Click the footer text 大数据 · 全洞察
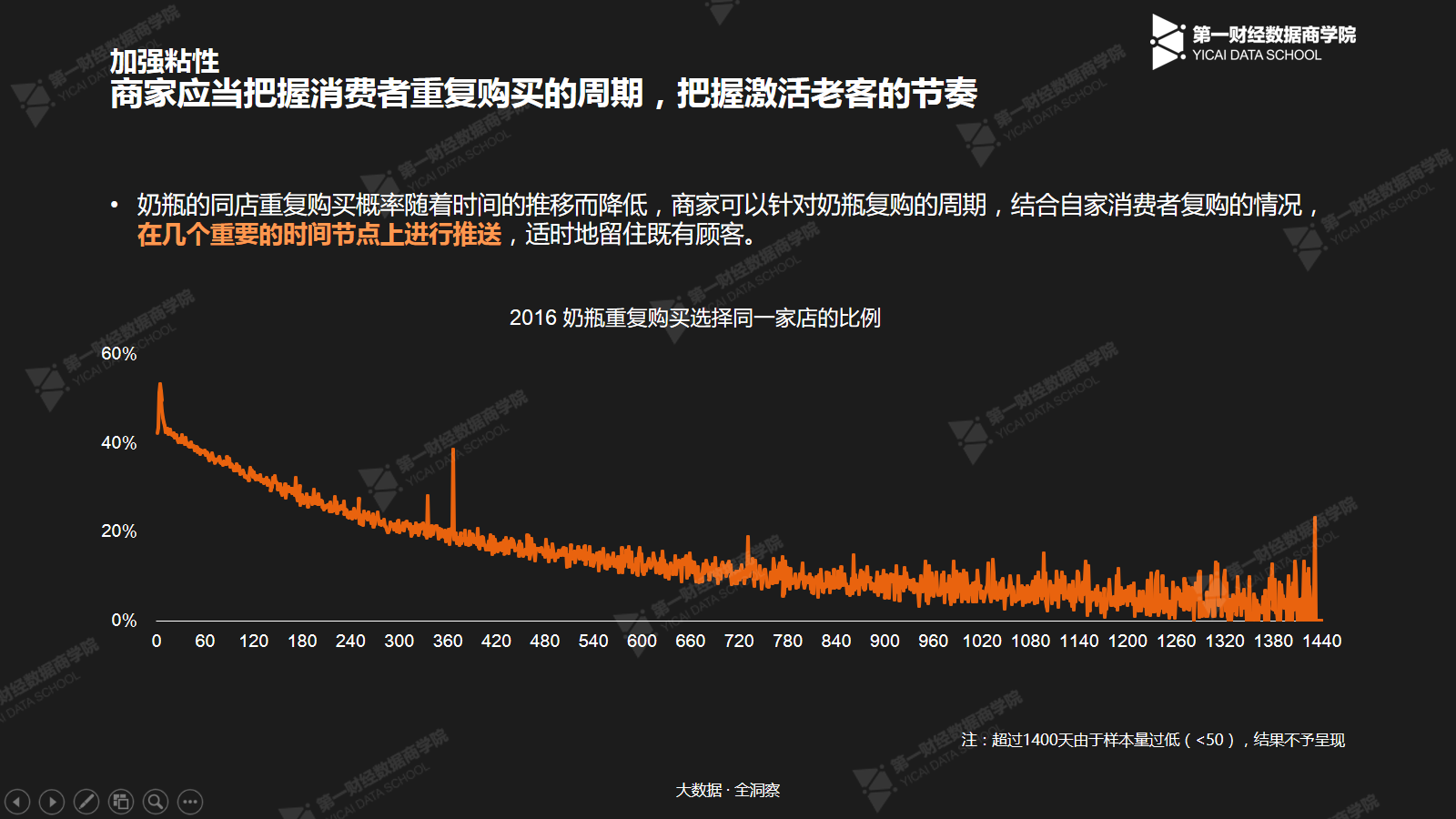Image resolution: width=1456 pixels, height=819 pixels. (x=727, y=790)
